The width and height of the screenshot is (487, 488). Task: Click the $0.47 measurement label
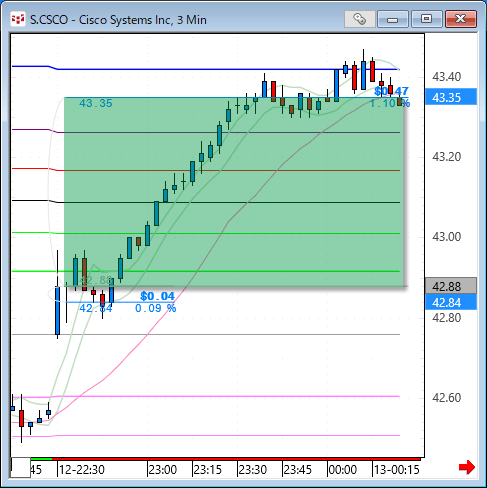pyautogui.click(x=391, y=91)
